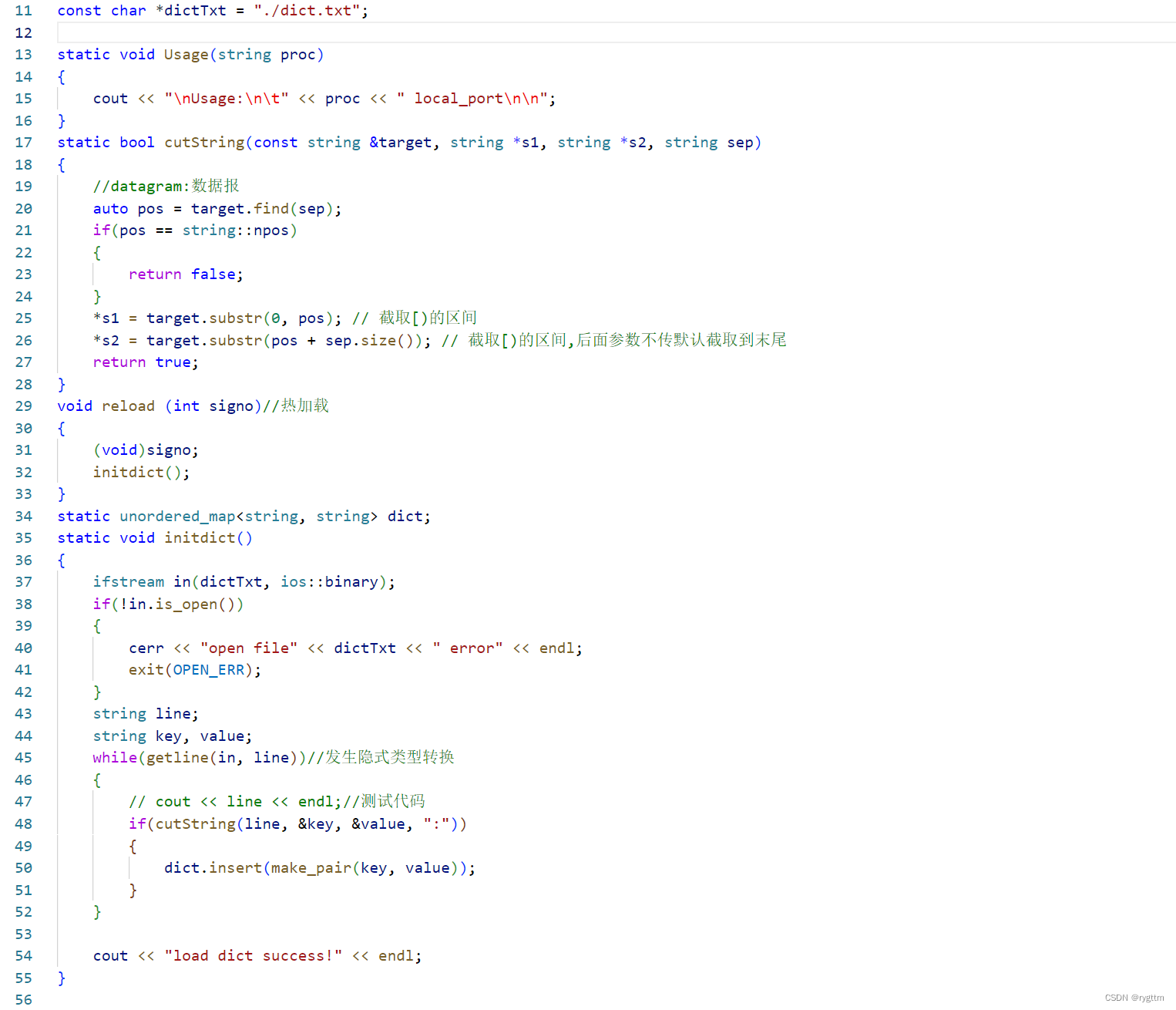This screenshot has width=1176, height=1010.
Task: Click unordered_map on line 34
Action: coord(177,517)
